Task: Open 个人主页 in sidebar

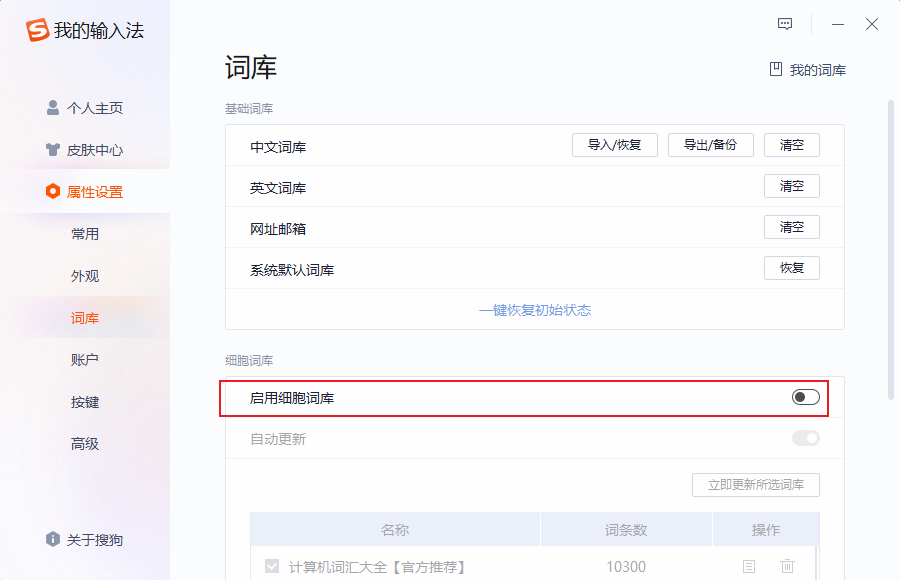Action: 85,108
